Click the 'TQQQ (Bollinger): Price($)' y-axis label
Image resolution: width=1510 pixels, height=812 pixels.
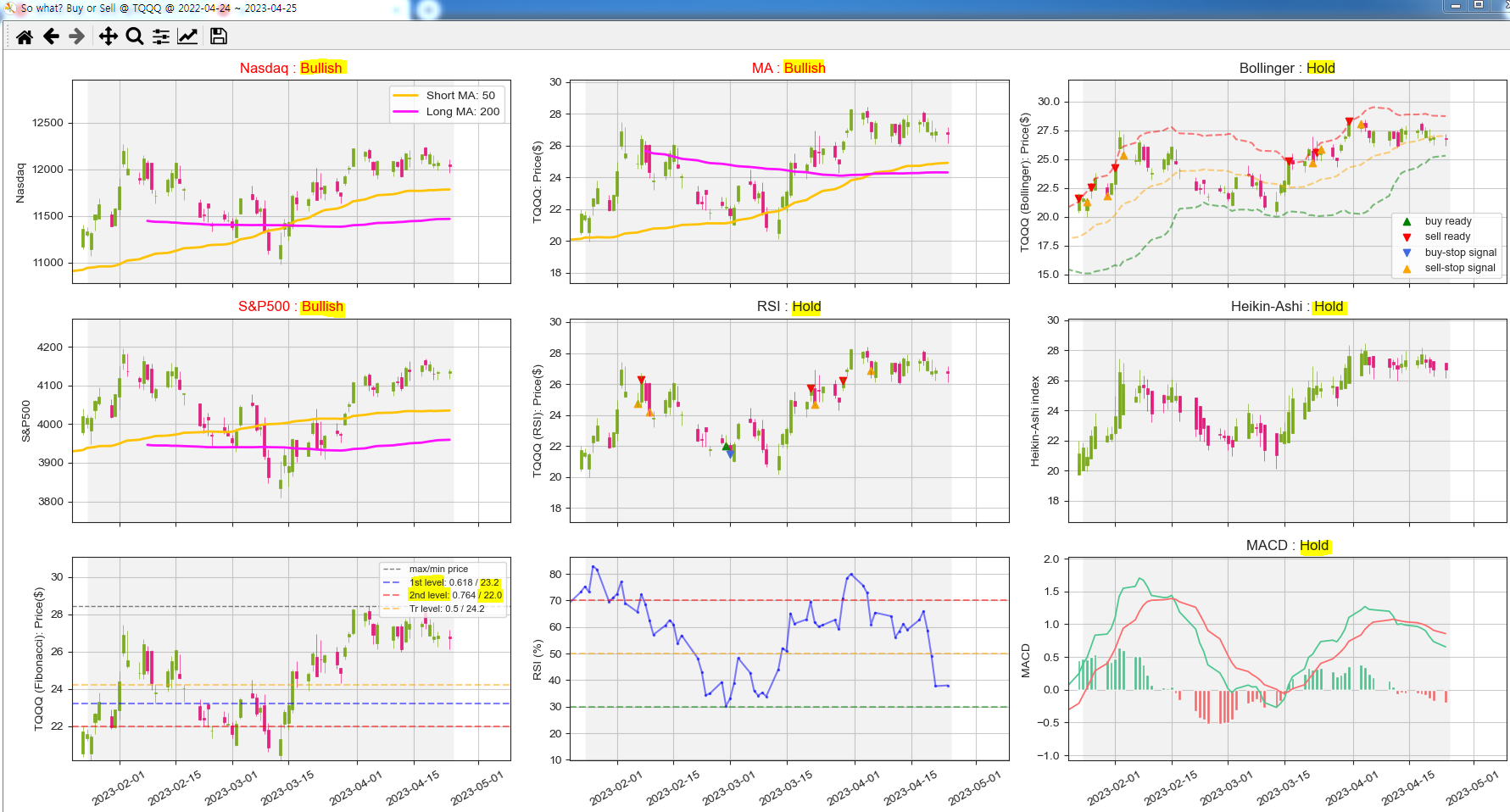click(x=1024, y=182)
